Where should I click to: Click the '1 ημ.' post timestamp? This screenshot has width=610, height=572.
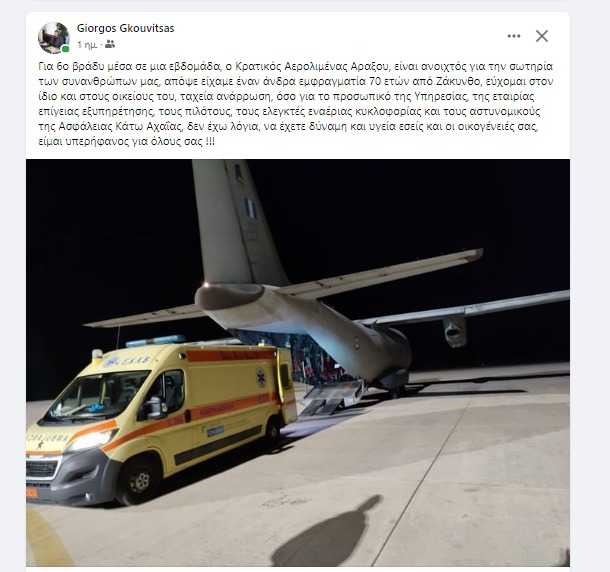pos(87,45)
